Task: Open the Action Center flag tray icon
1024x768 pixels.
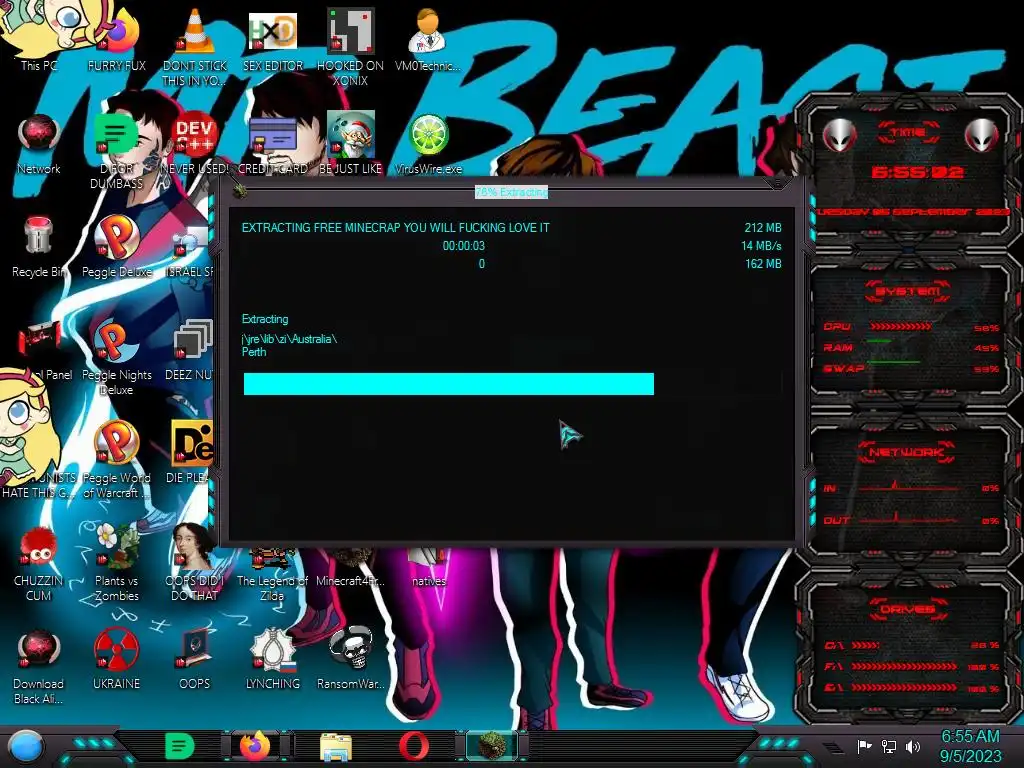Action: point(864,746)
